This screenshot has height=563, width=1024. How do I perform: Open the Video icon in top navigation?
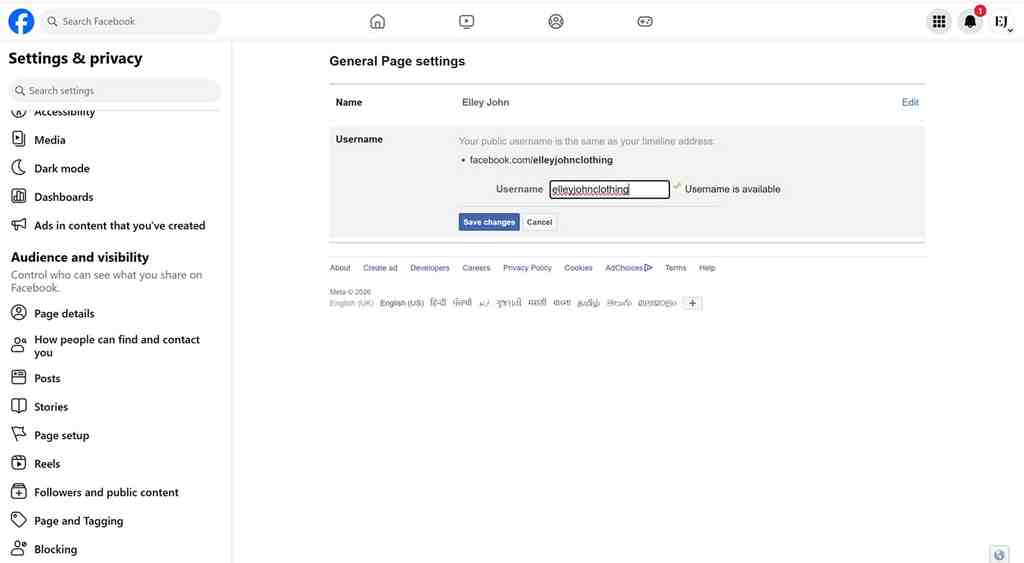point(466,22)
